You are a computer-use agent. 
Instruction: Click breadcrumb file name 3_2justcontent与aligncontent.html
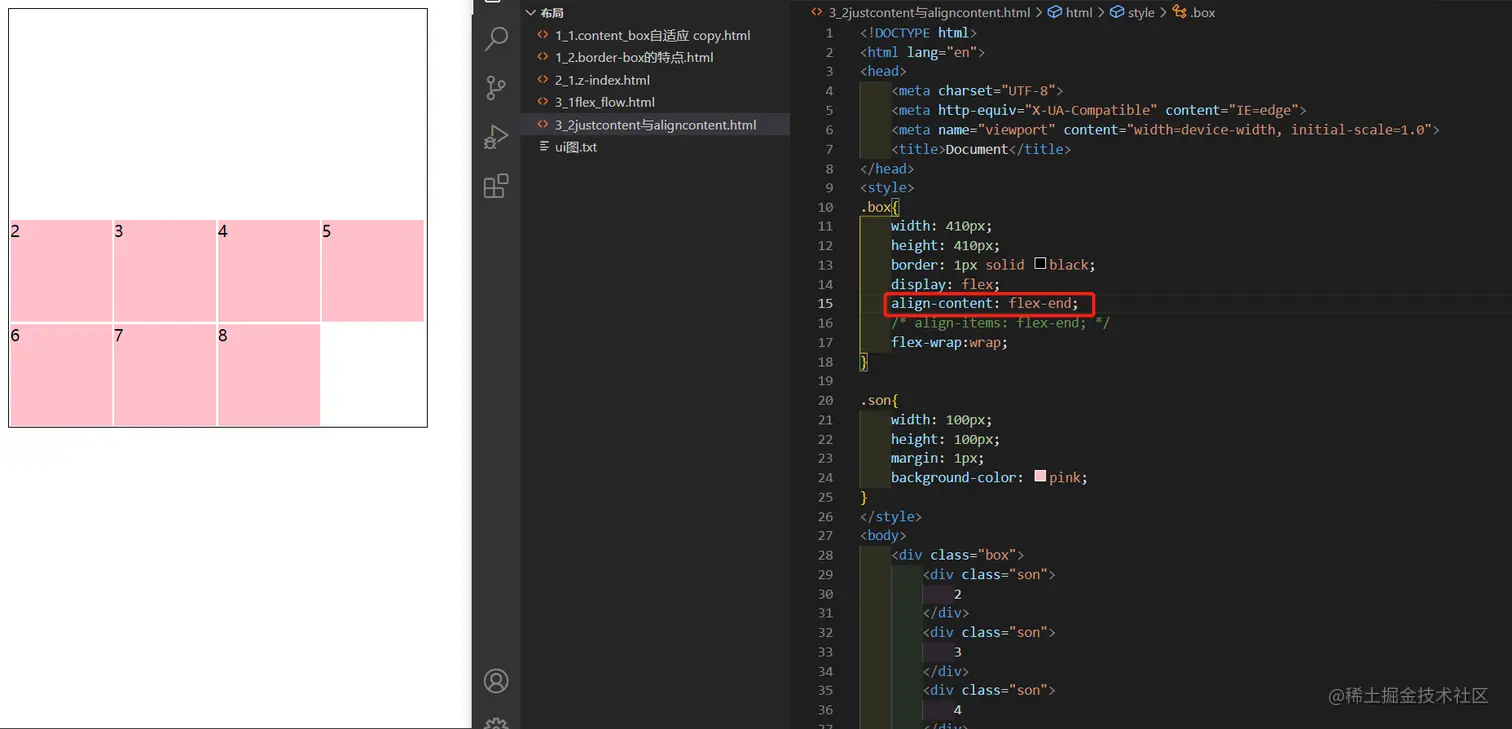click(929, 13)
